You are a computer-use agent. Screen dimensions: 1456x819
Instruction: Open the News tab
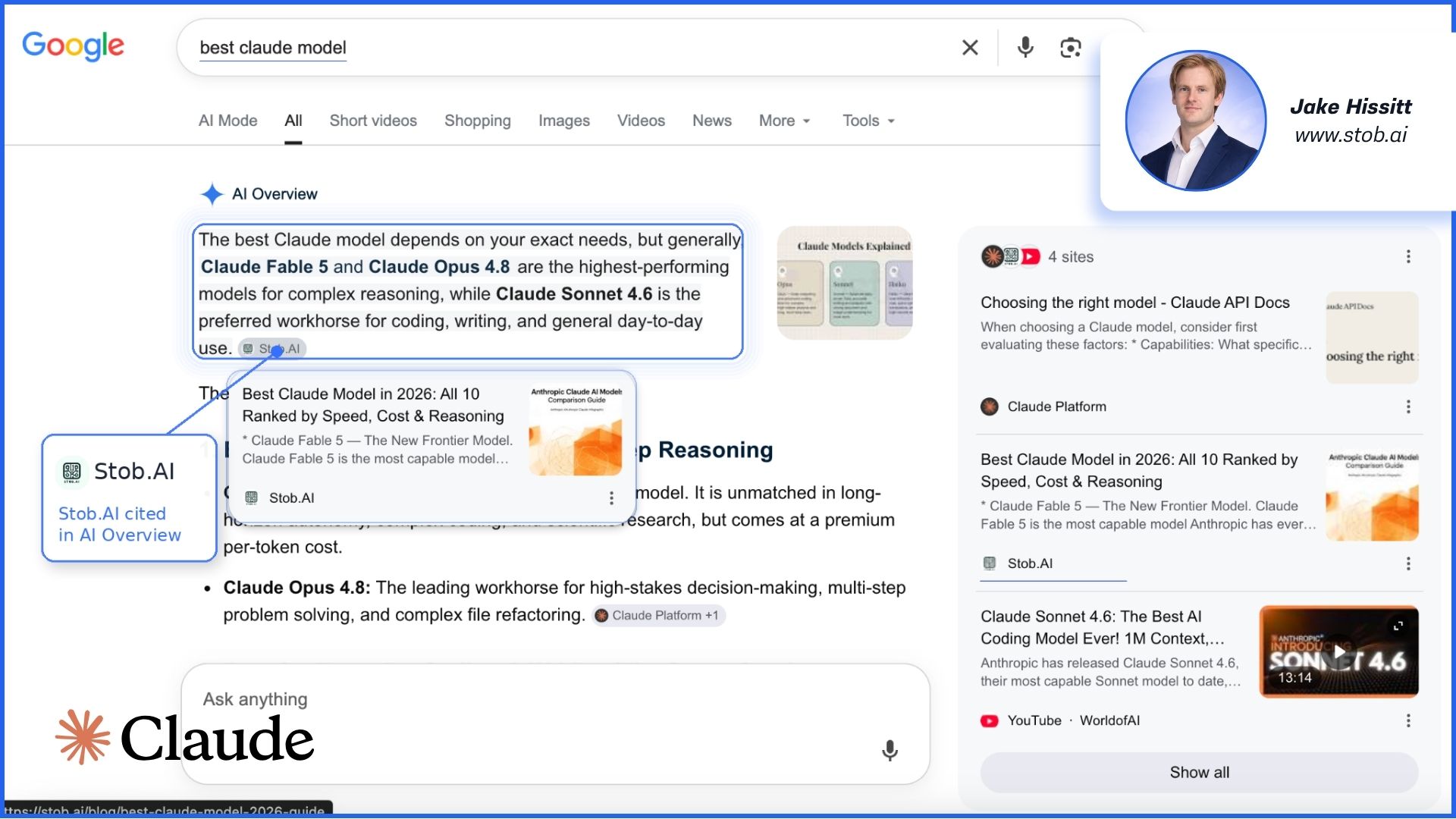point(712,121)
